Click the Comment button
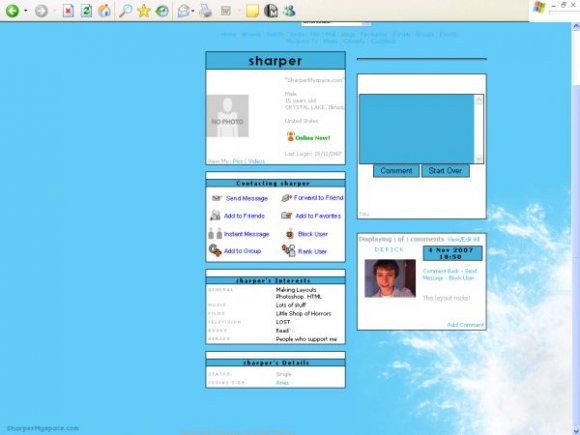The height and width of the screenshot is (435, 580). (x=396, y=171)
